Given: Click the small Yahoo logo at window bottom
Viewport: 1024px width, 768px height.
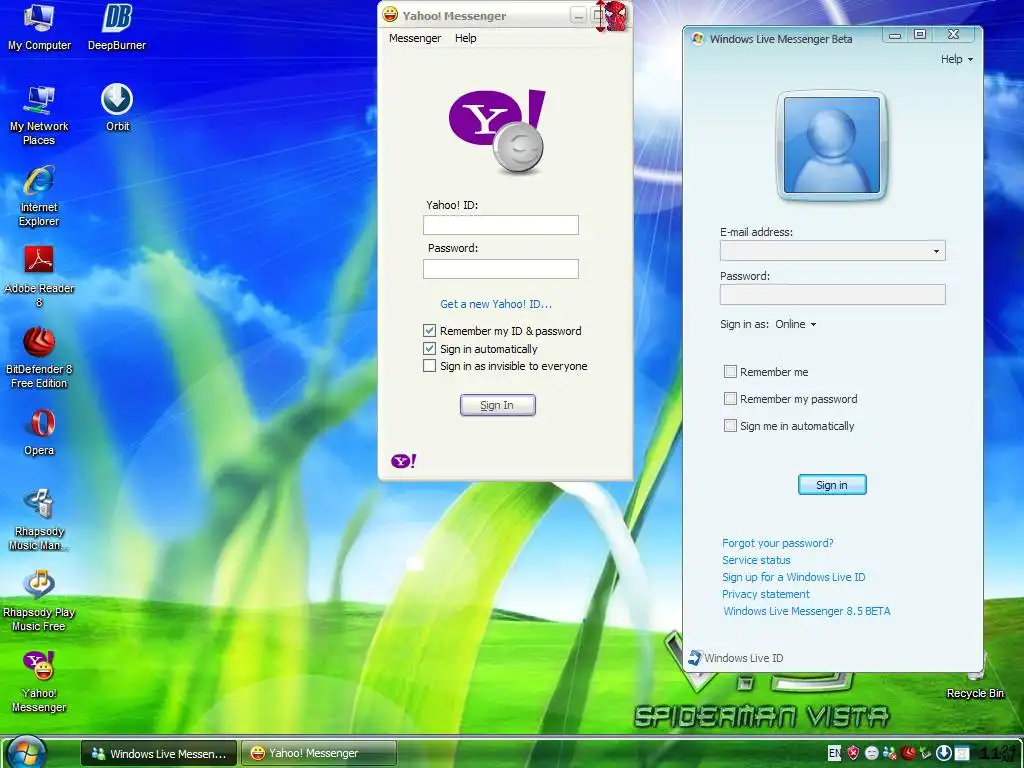Looking at the screenshot, I should [404, 461].
